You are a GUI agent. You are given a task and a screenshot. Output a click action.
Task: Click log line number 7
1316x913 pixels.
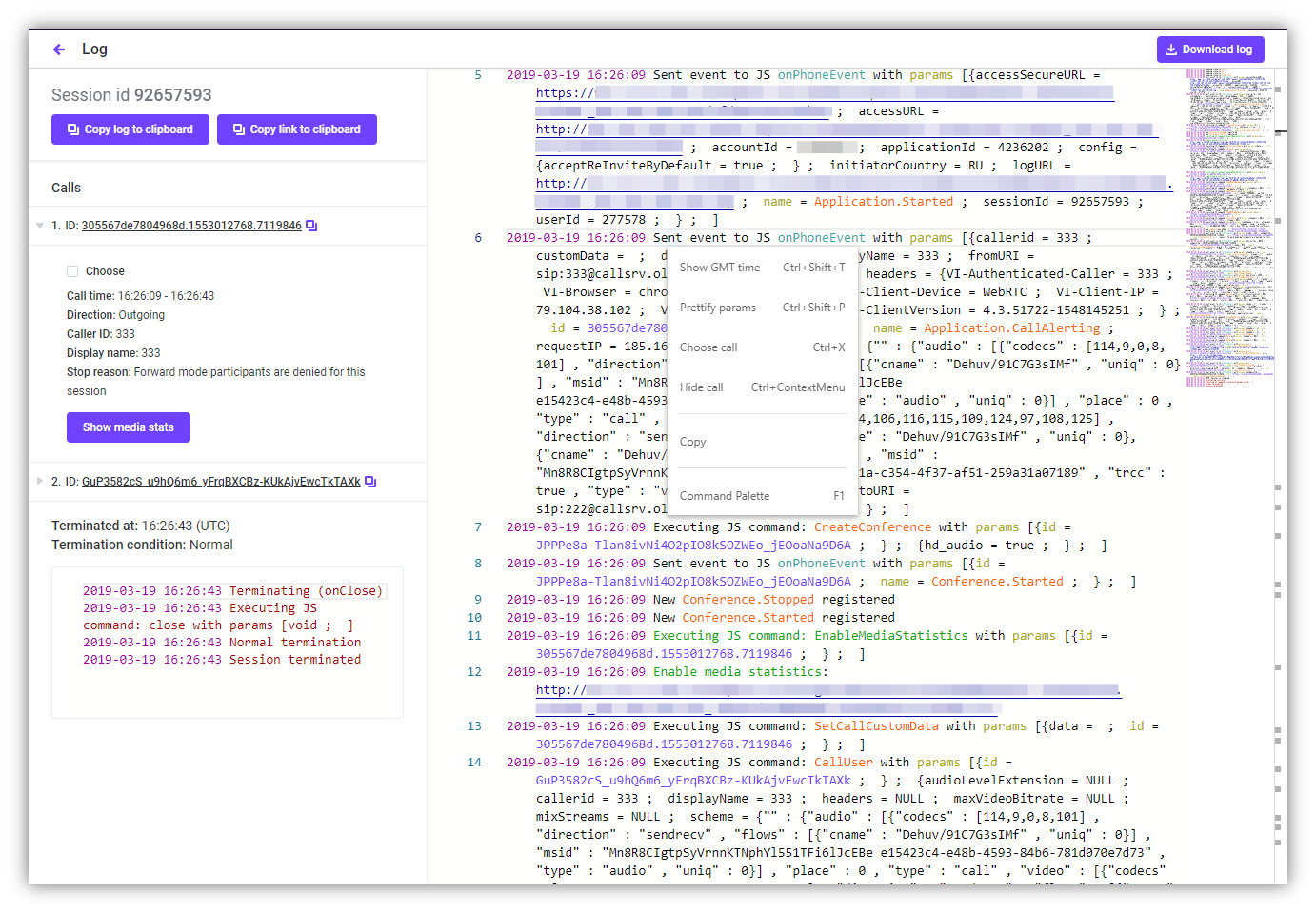point(478,527)
